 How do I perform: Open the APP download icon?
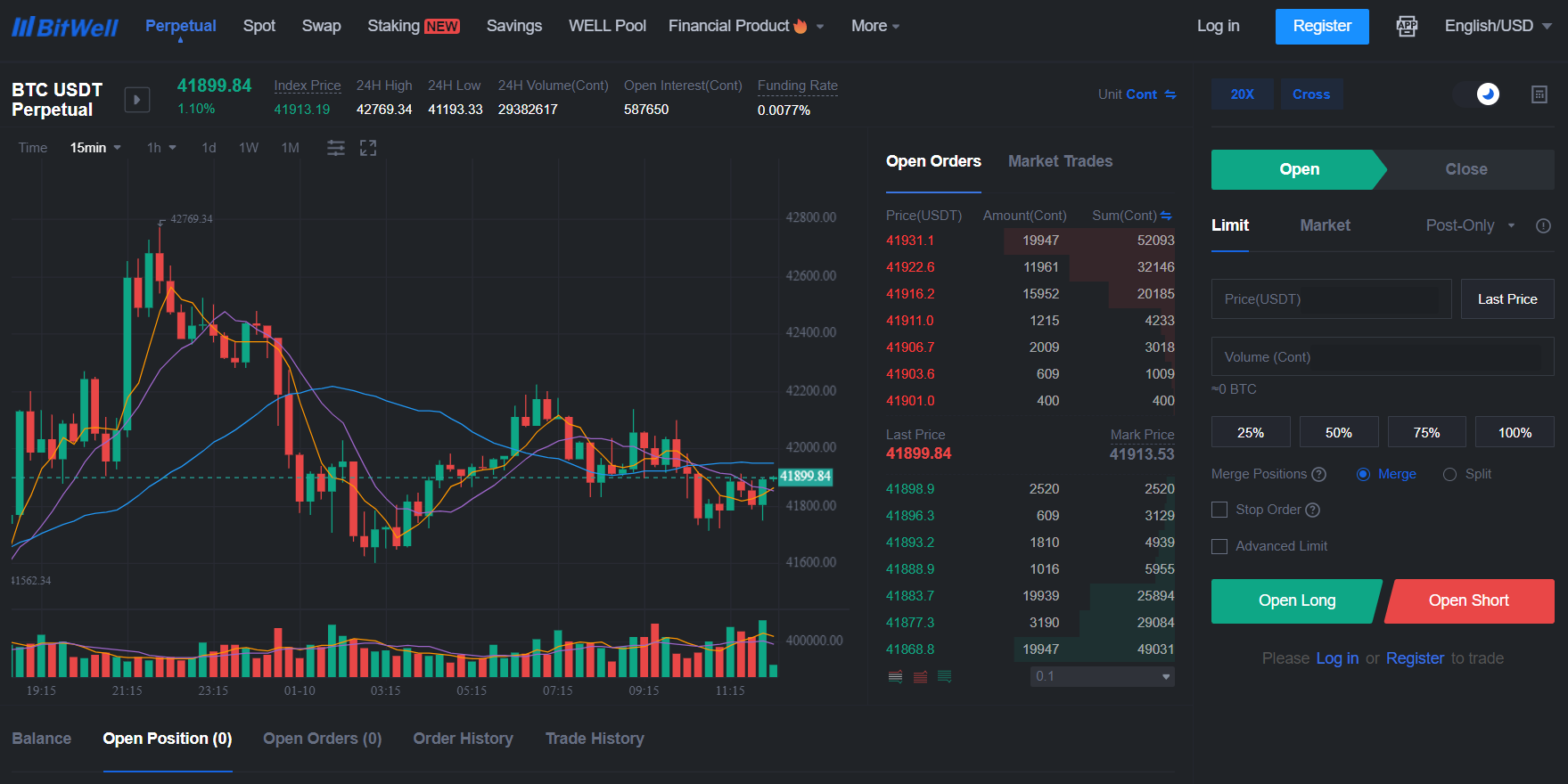(1407, 26)
